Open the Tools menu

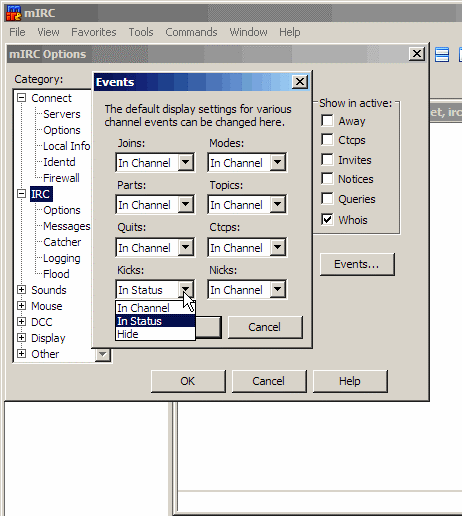141,32
